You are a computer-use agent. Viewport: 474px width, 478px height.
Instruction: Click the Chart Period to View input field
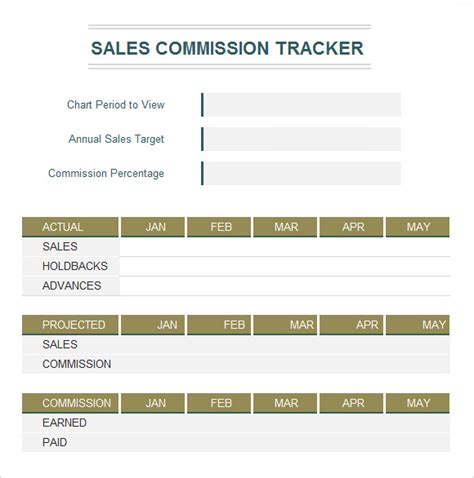(301, 105)
